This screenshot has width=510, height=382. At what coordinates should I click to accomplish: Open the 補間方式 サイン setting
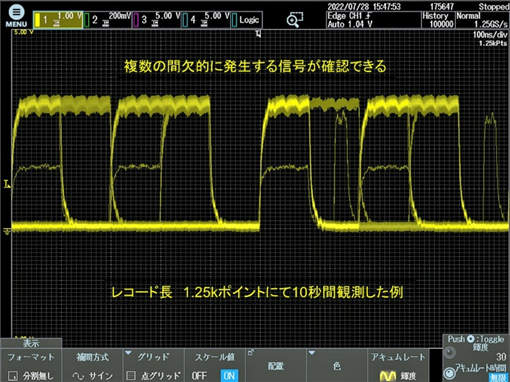click(x=92, y=366)
